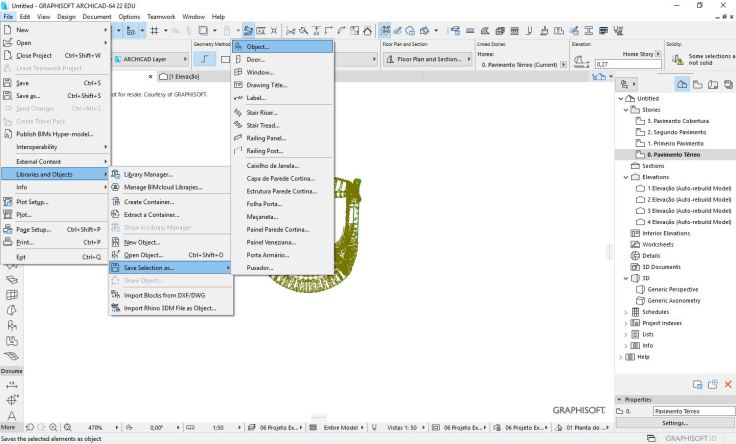Click Print... in File menu
This screenshot has width=736, height=444.
[55, 242]
